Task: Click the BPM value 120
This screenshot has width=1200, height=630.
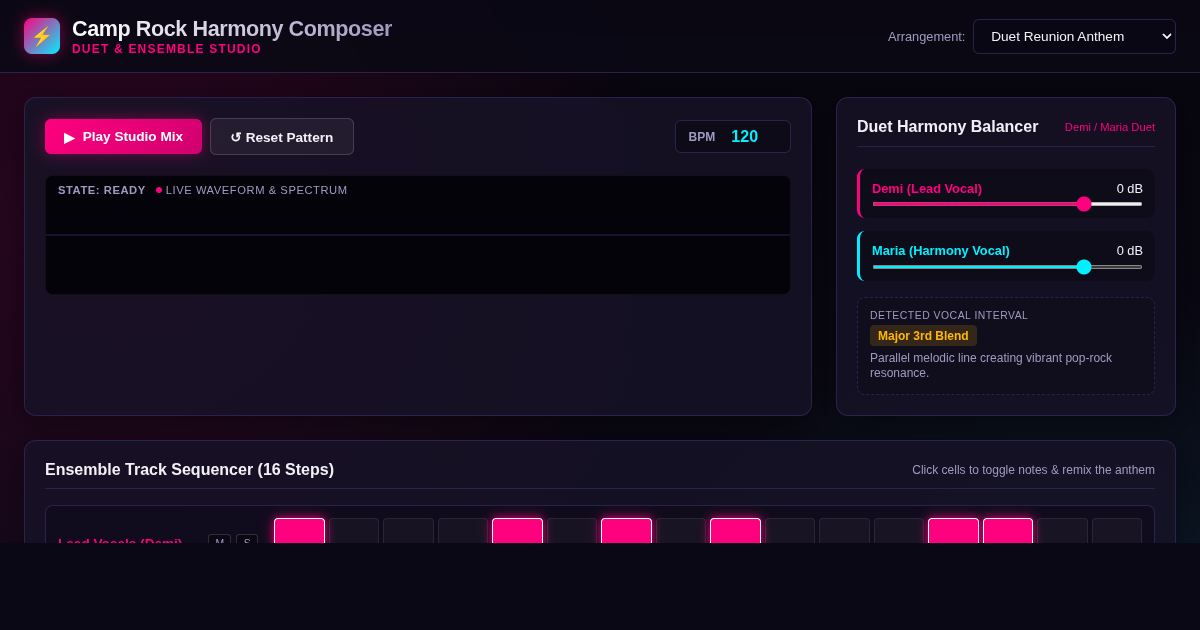Action: coord(744,137)
